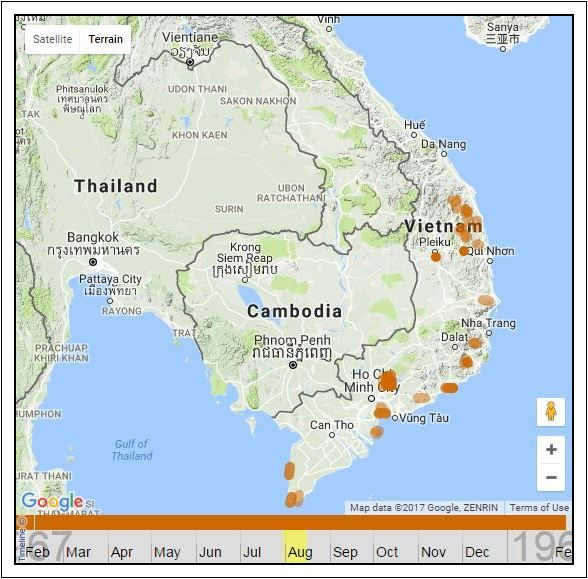588x579 pixels.
Task: Select Oct on the timeline
Action: (x=387, y=552)
